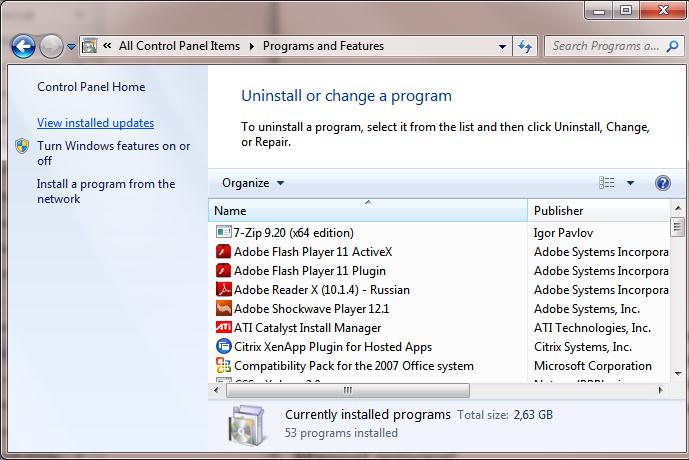Image resolution: width=689 pixels, height=460 pixels.
Task: Click the horizontal scrollbar thumb
Action: pyautogui.click(x=348, y=390)
